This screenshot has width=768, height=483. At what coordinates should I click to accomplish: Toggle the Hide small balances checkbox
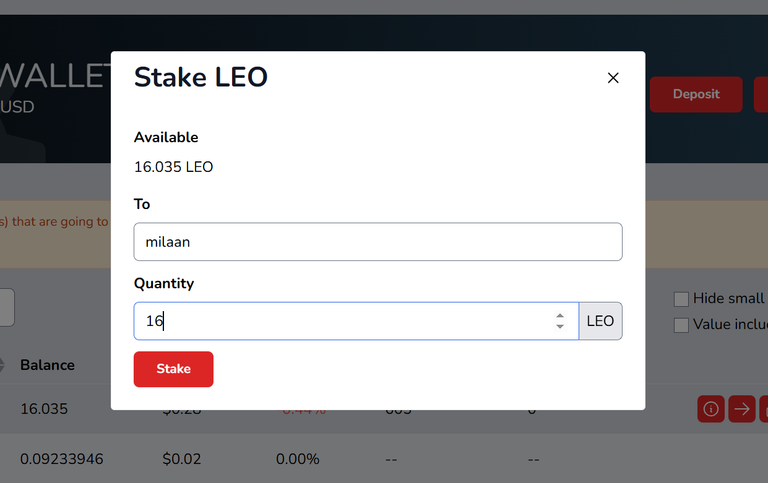pyautogui.click(x=681, y=299)
